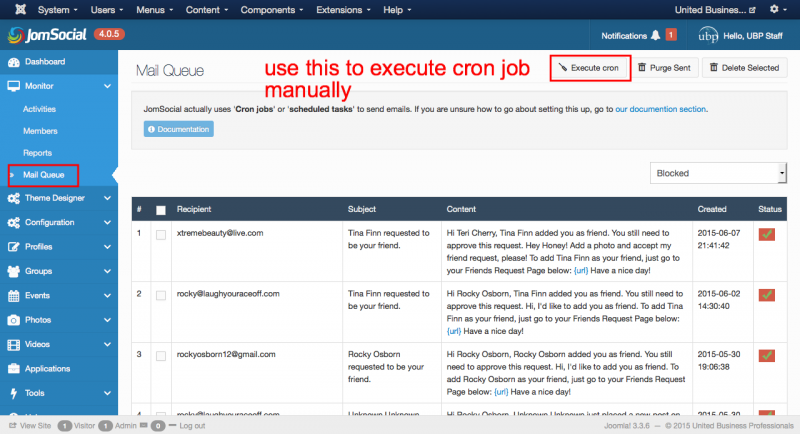This screenshot has width=800, height=434.
Task: Click the Delete Selected button
Action: pyautogui.click(x=745, y=68)
